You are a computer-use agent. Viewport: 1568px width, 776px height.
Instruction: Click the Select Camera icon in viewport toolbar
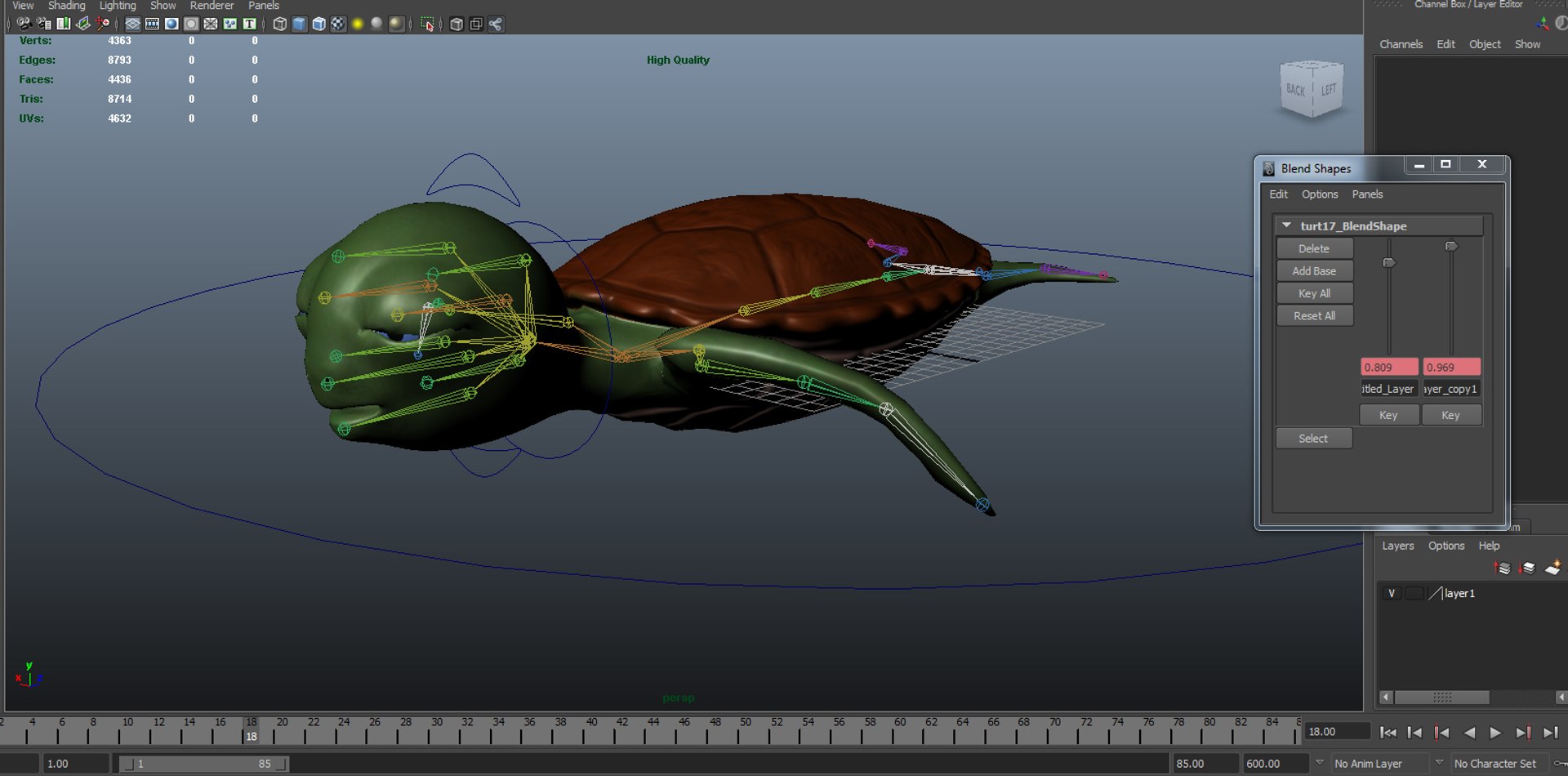point(24,24)
